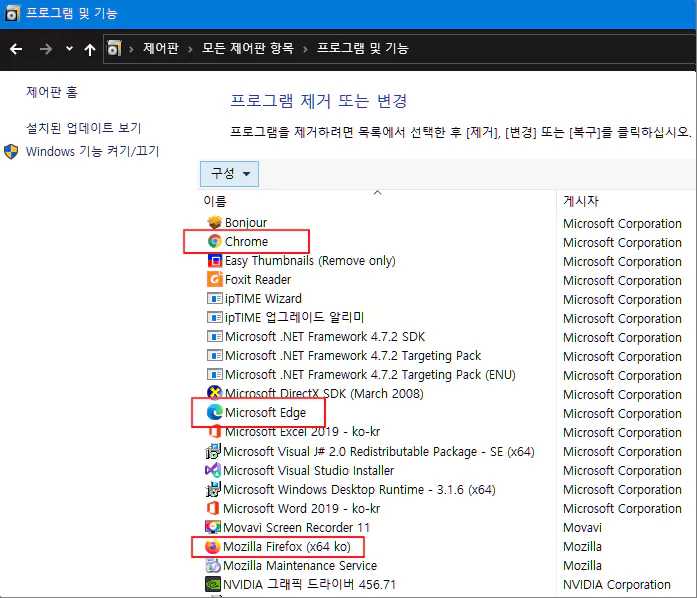Select NVIDIA 그래픽 드라이버 456.71 row

(x=309, y=585)
